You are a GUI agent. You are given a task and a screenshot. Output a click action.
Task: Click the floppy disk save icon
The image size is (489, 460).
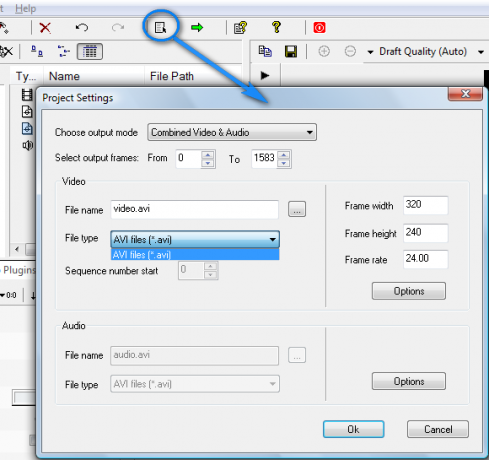pyautogui.click(x=291, y=52)
